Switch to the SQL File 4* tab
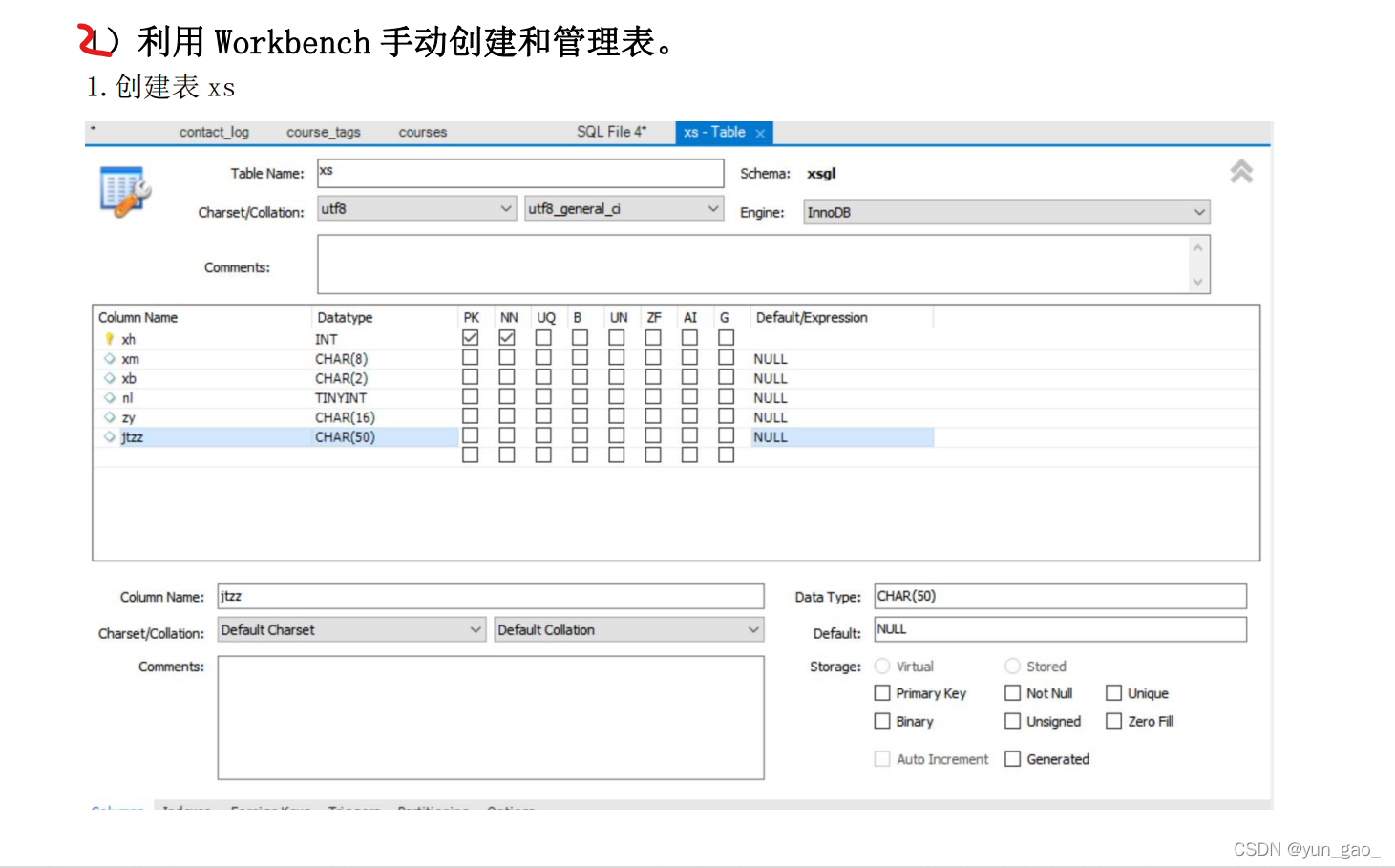Image resolution: width=1395 pixels, height=868 pixels. (611, 132)
